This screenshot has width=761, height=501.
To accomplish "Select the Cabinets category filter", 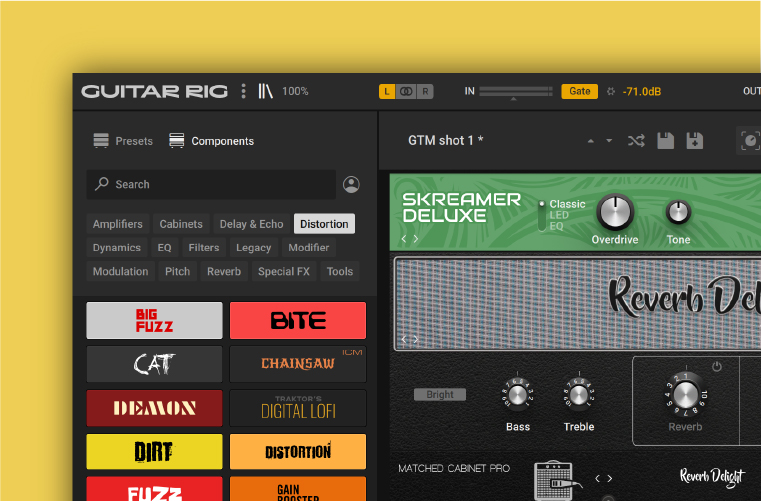I will pos(181,224).
